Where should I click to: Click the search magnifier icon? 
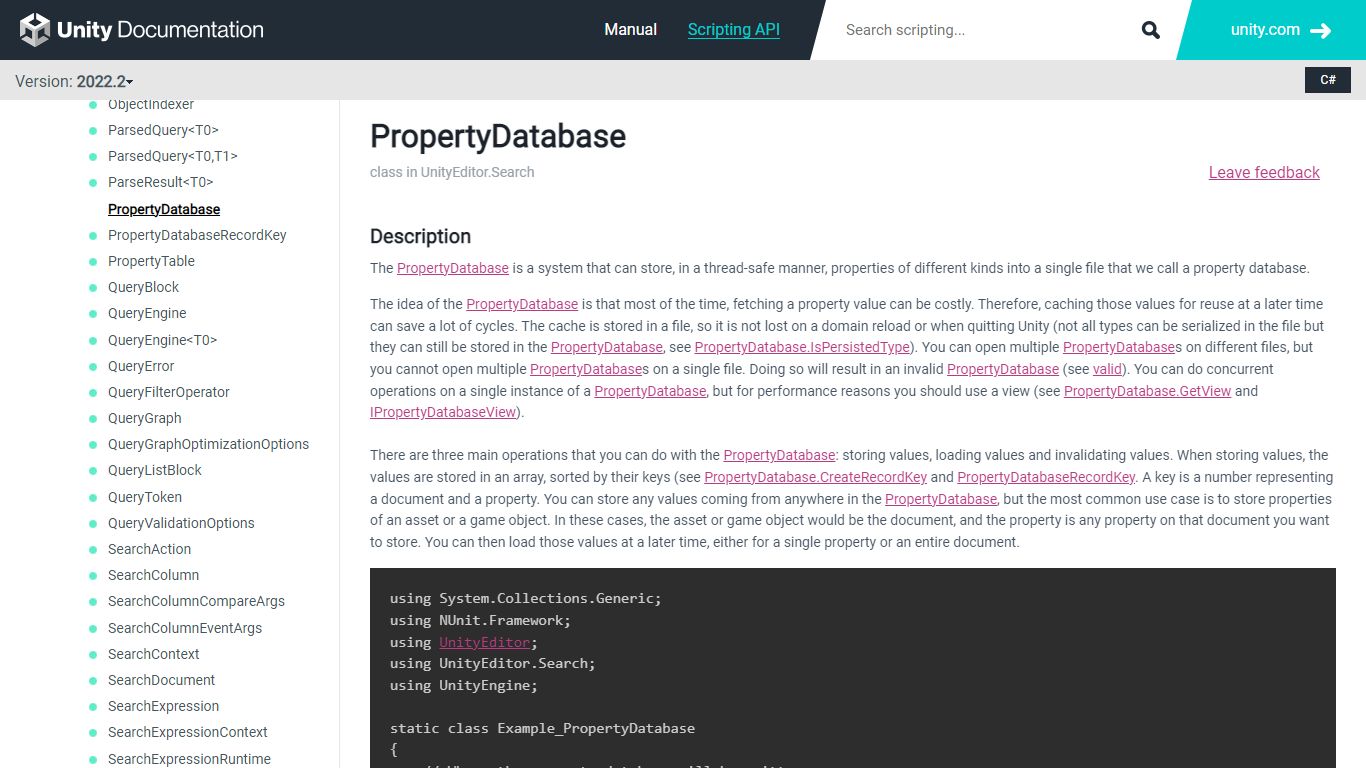[1151, 30]
